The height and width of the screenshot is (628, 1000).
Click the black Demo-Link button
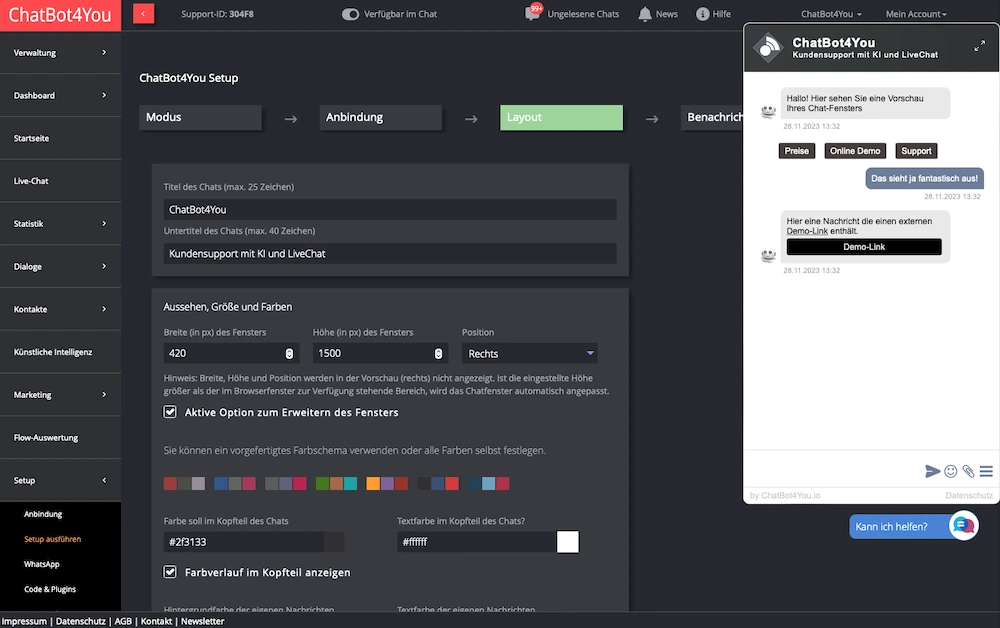(x=864, y=247)
